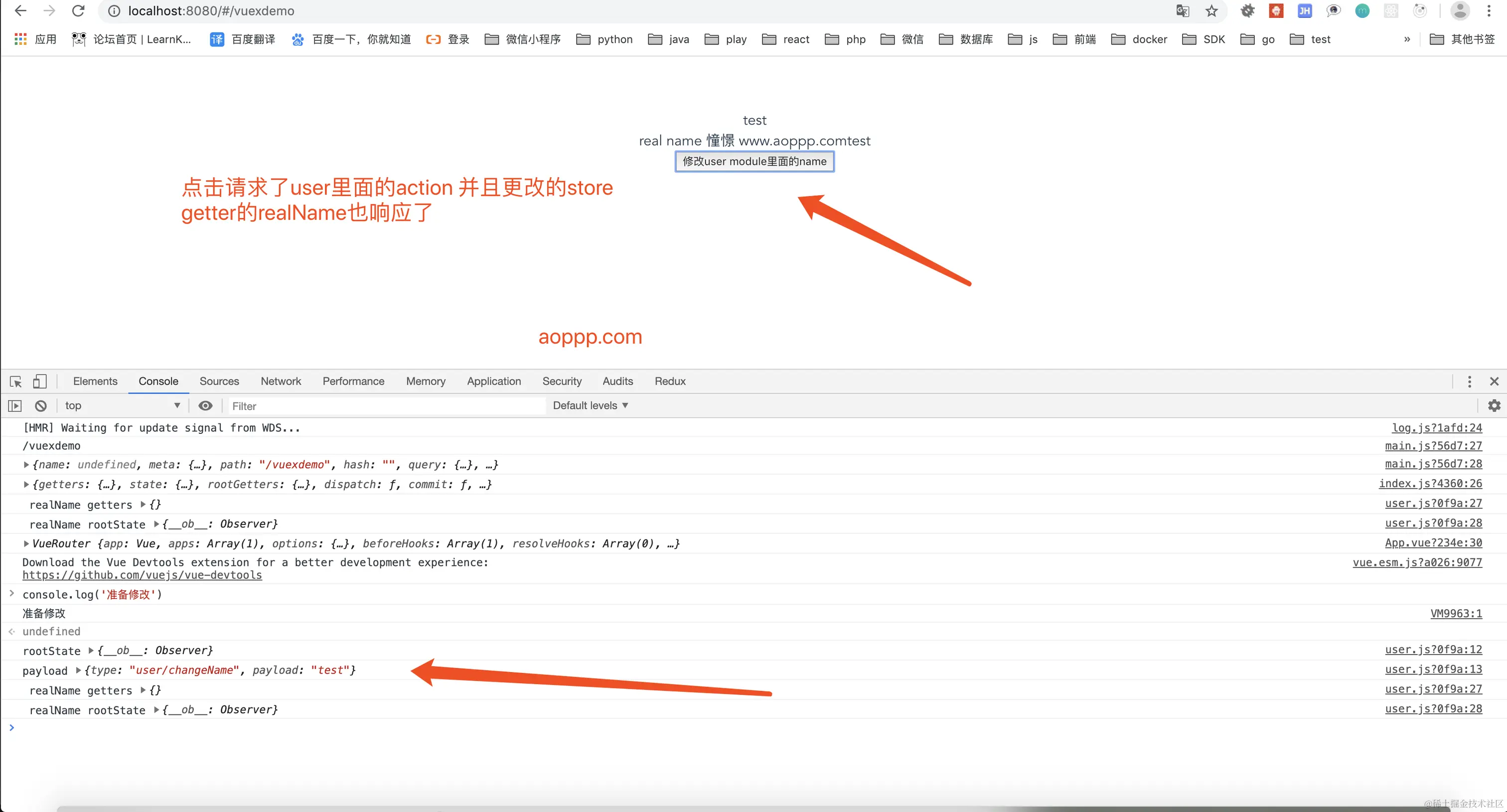
Task: Open the vue-devtools GitHub link
Action: [142, 575]
